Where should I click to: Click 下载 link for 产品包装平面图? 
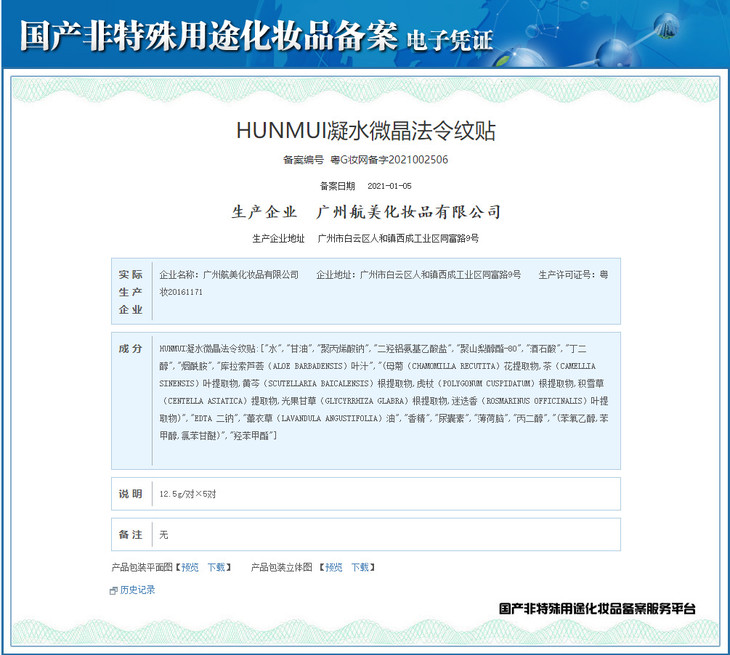tap(216, 567)
